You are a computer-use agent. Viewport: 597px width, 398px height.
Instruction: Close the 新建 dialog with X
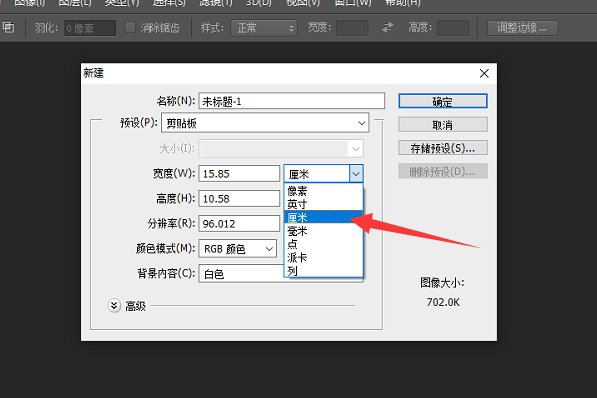pos(484,73)
